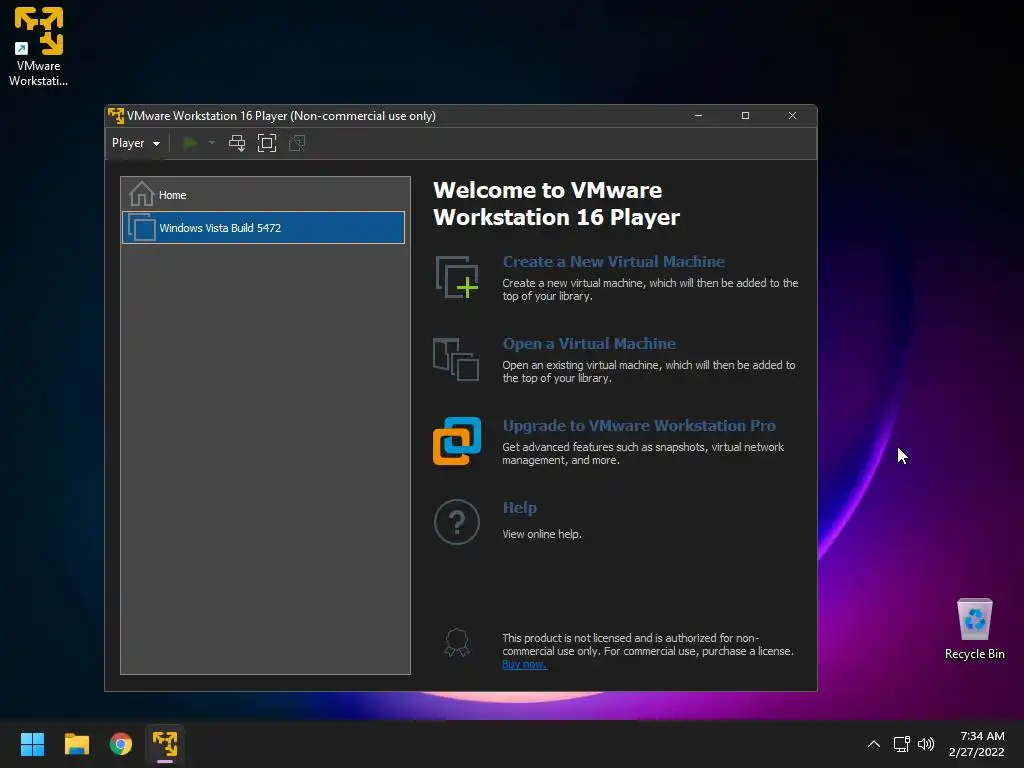
Task: Show hidden system tray icons
Action: point(874,744)
